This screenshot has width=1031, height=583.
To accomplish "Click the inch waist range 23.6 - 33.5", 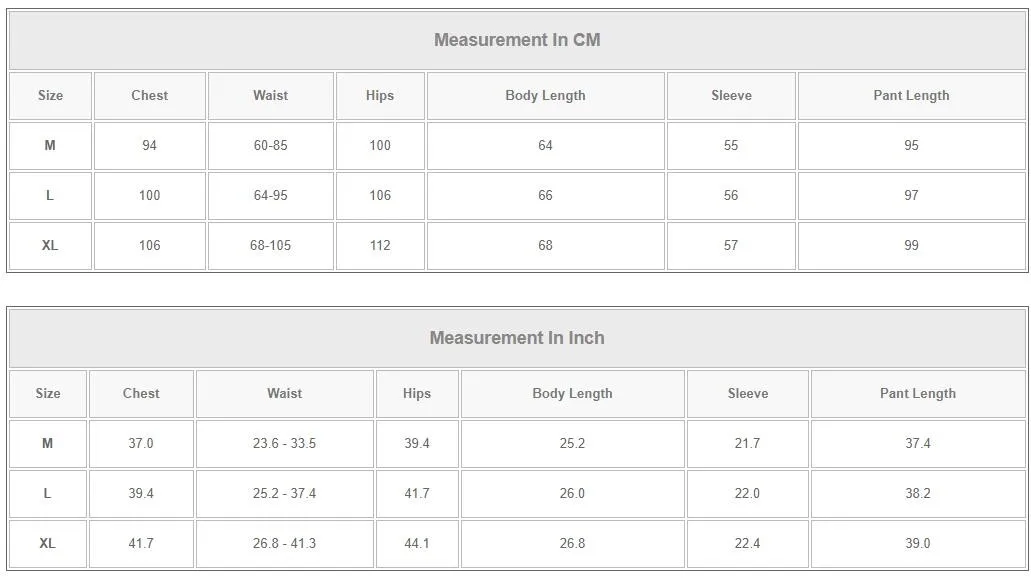I will 284,444.
